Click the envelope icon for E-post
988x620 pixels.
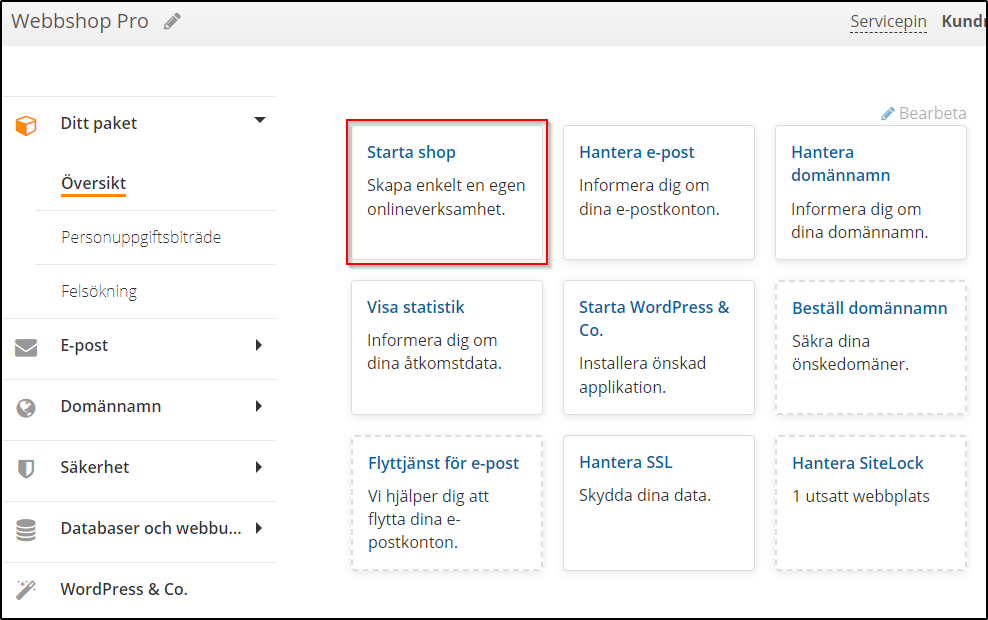click(x=26, y=347)
